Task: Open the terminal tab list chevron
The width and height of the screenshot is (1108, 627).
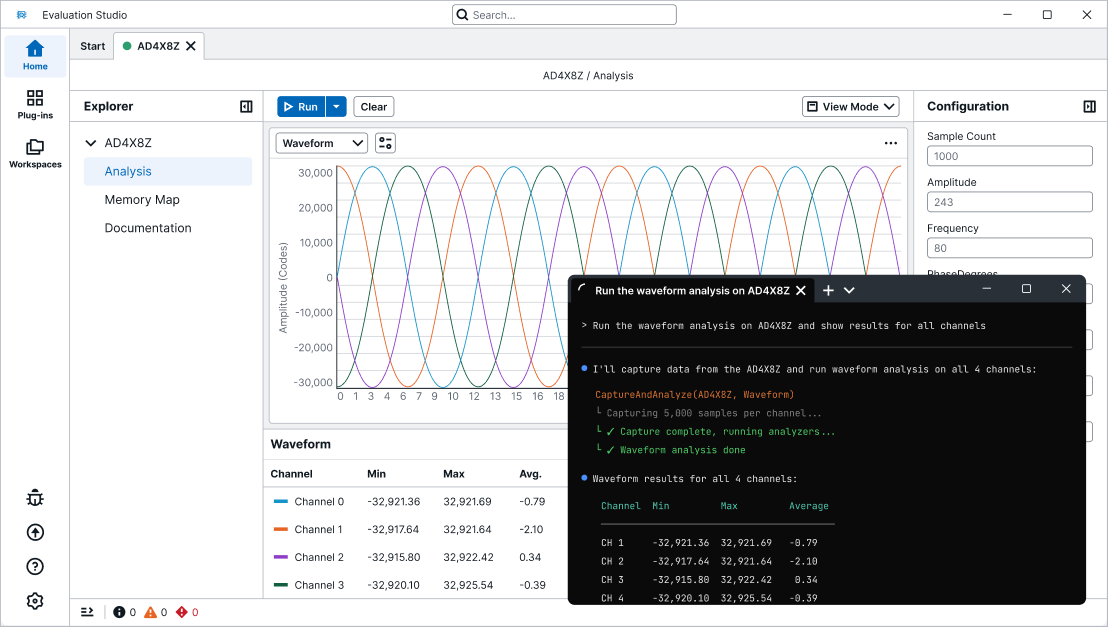Action: (x=849, y=291)
